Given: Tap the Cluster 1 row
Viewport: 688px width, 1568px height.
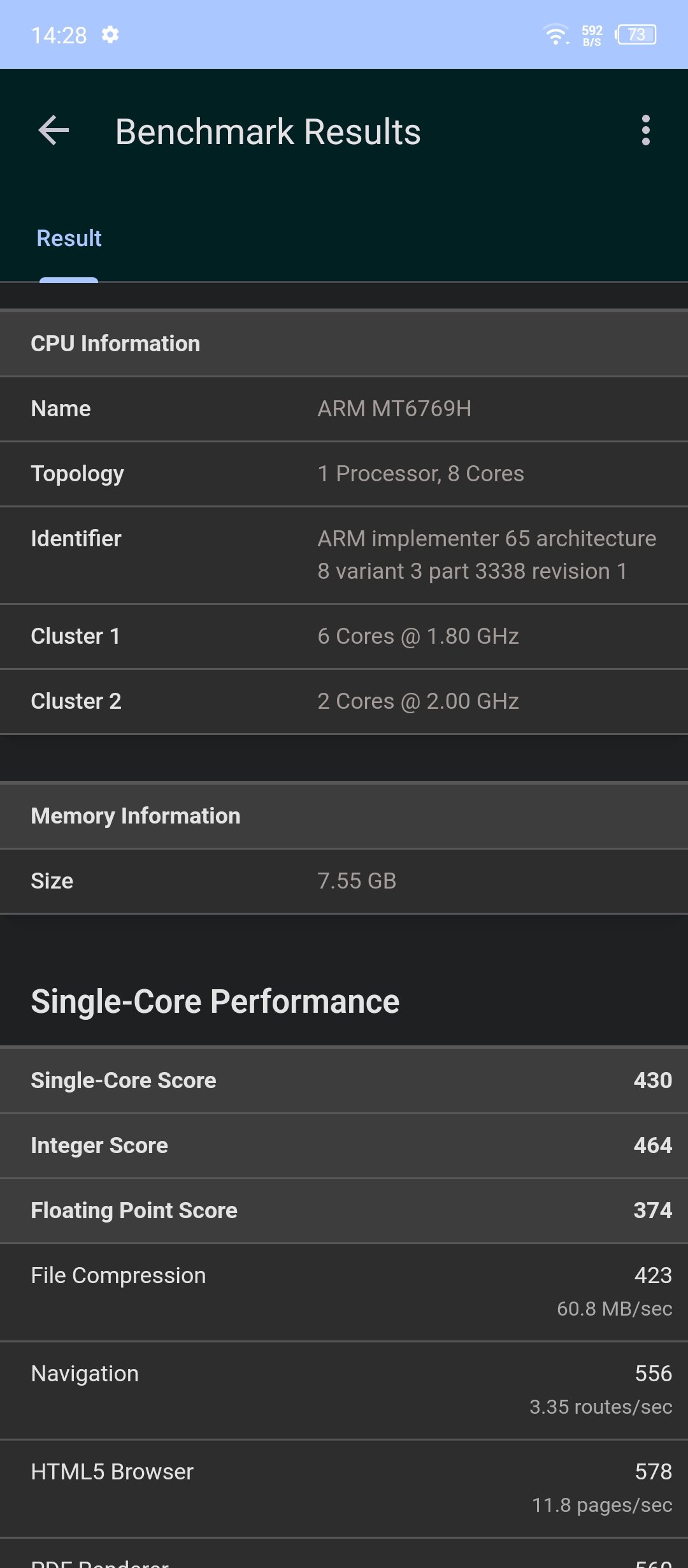Looking at the screenshot, I should [344, 636].
